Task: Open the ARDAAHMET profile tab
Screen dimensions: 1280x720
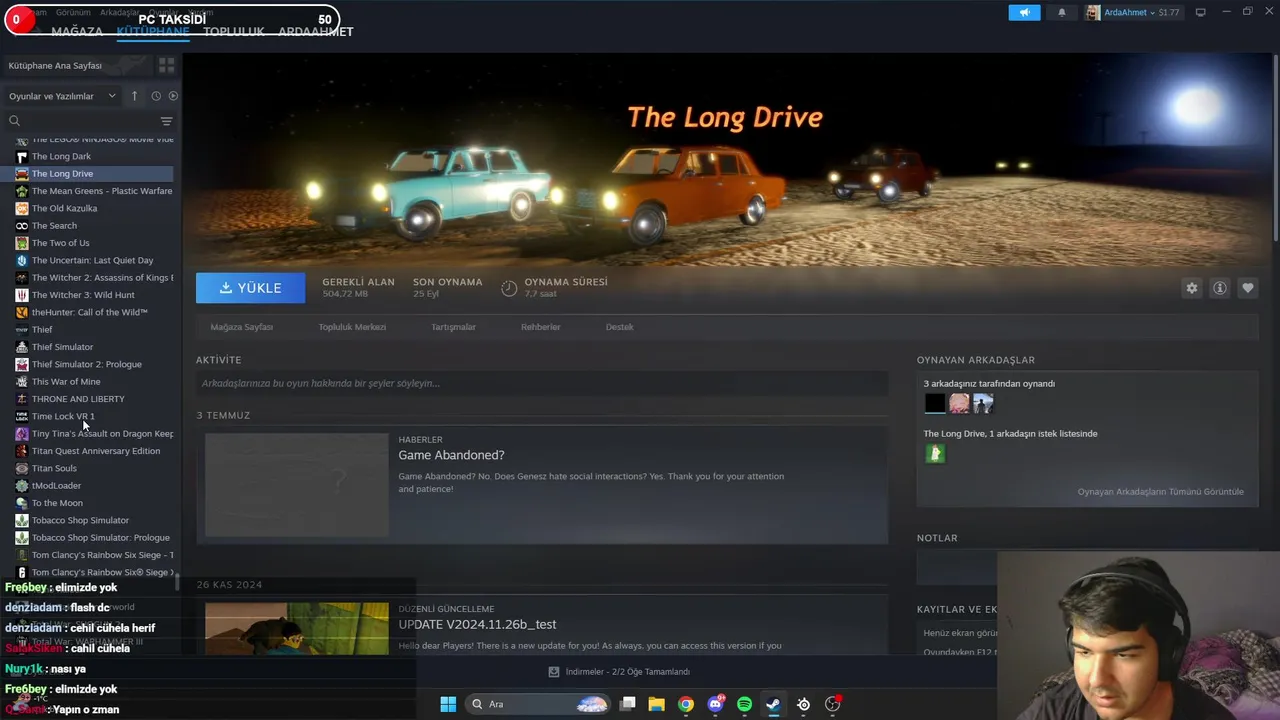Action: tap(316, 31)
